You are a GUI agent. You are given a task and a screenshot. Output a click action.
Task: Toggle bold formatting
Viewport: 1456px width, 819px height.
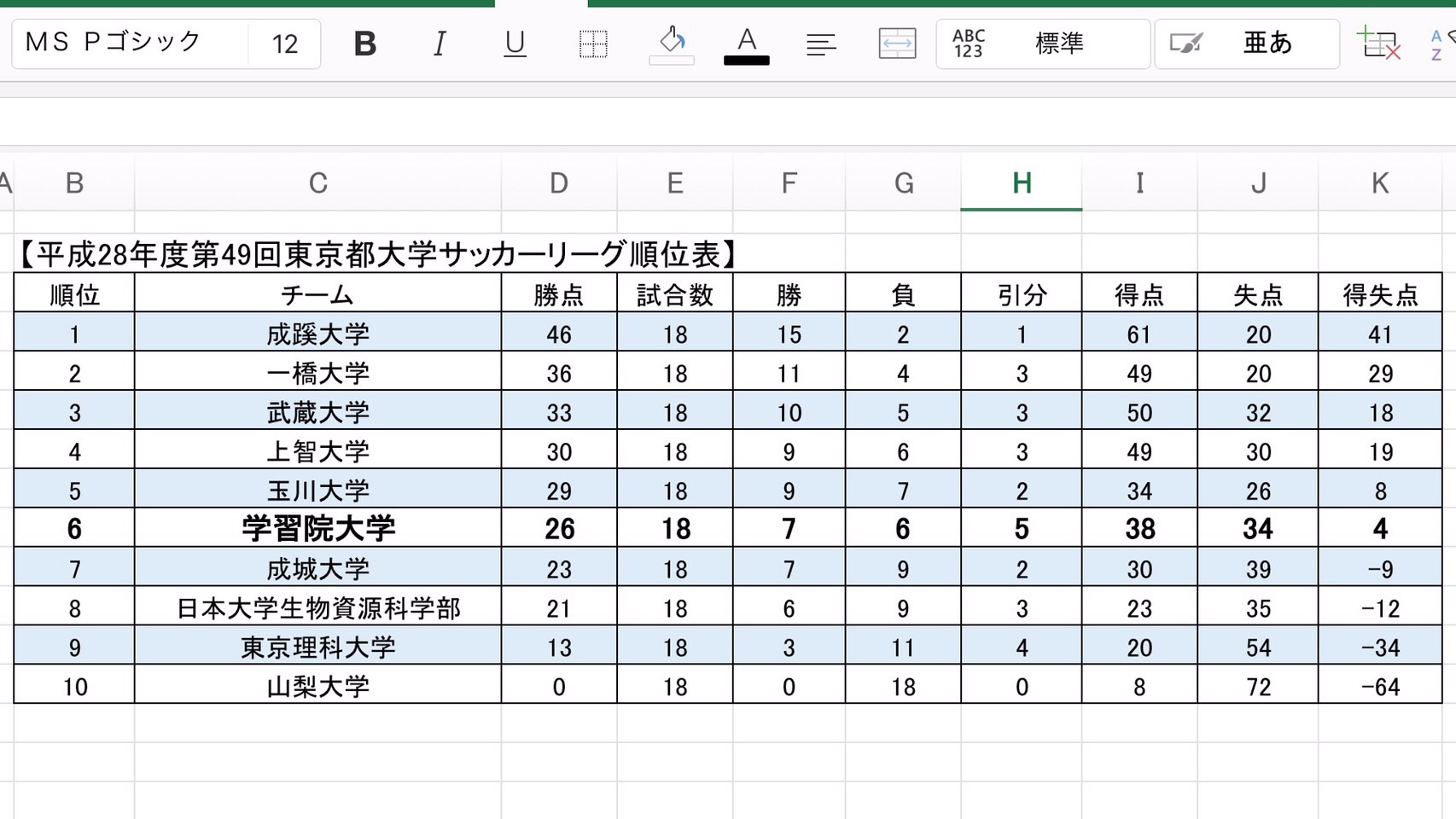tap(365, 44)
